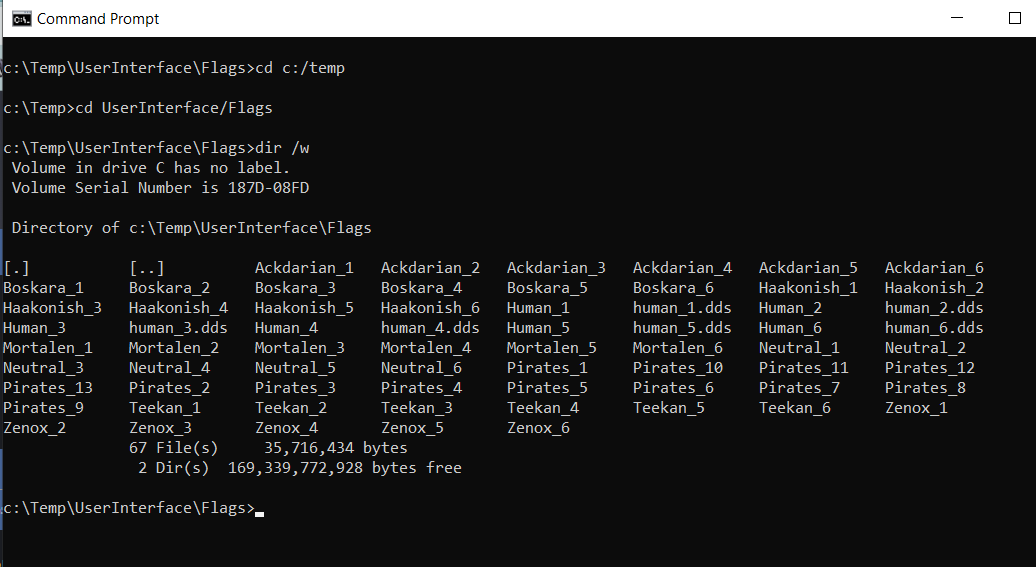Select the human_5.dds file name
1036x567 pixels.
(682, 328)
